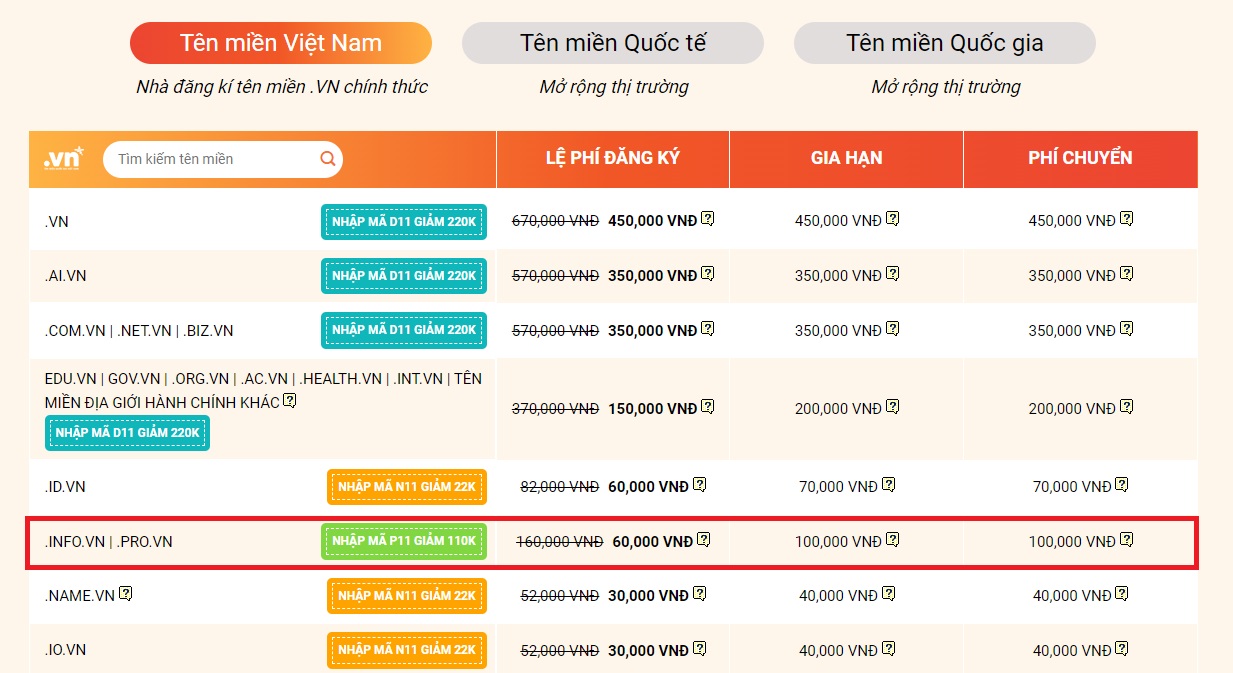
Task: Open info icon beside .INFO.VN transfer fee 100,000 VNĐ
Action: point(1127,539)
